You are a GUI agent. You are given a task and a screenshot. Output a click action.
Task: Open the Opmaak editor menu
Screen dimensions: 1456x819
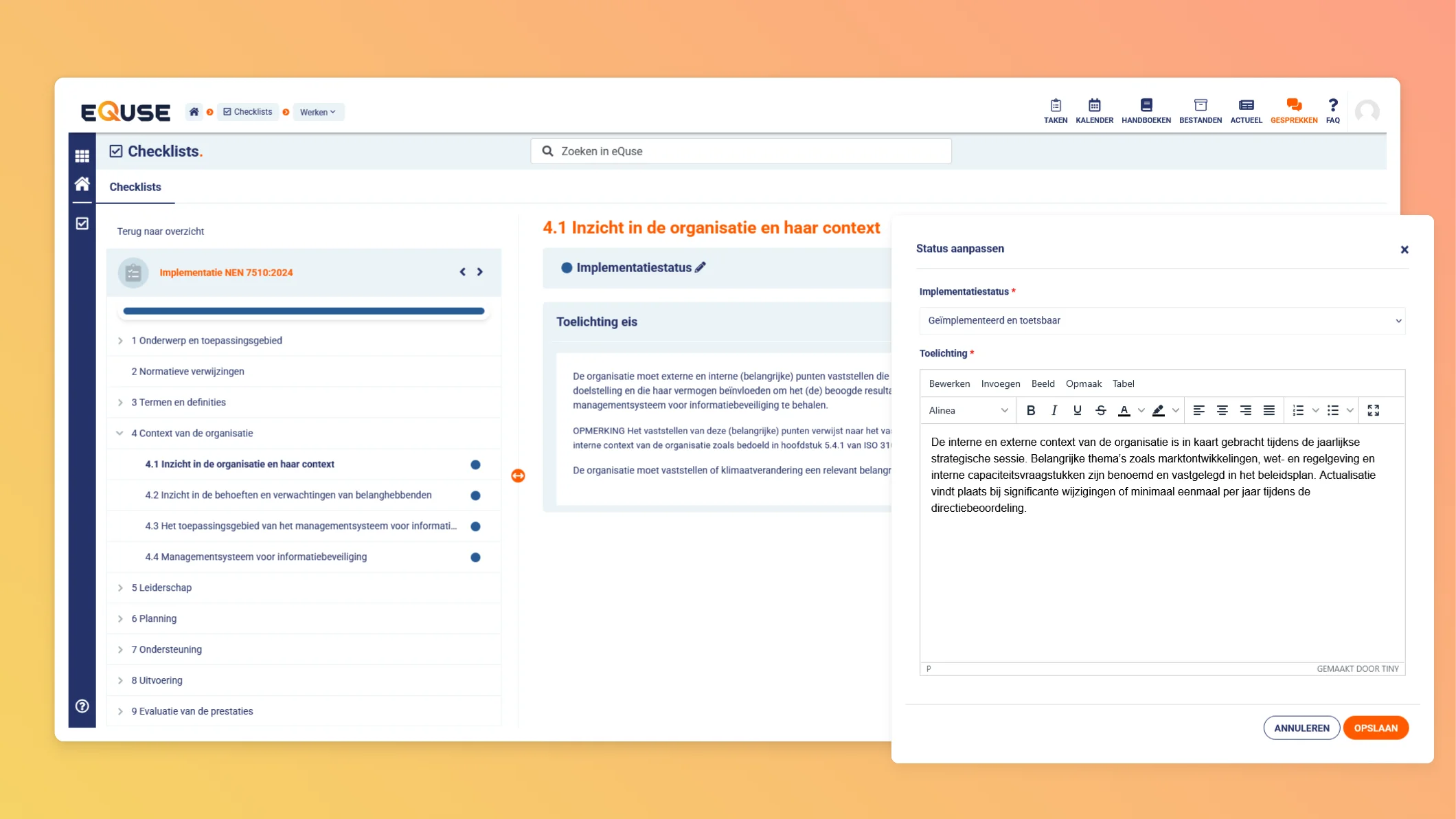(x=1083, y=383)
